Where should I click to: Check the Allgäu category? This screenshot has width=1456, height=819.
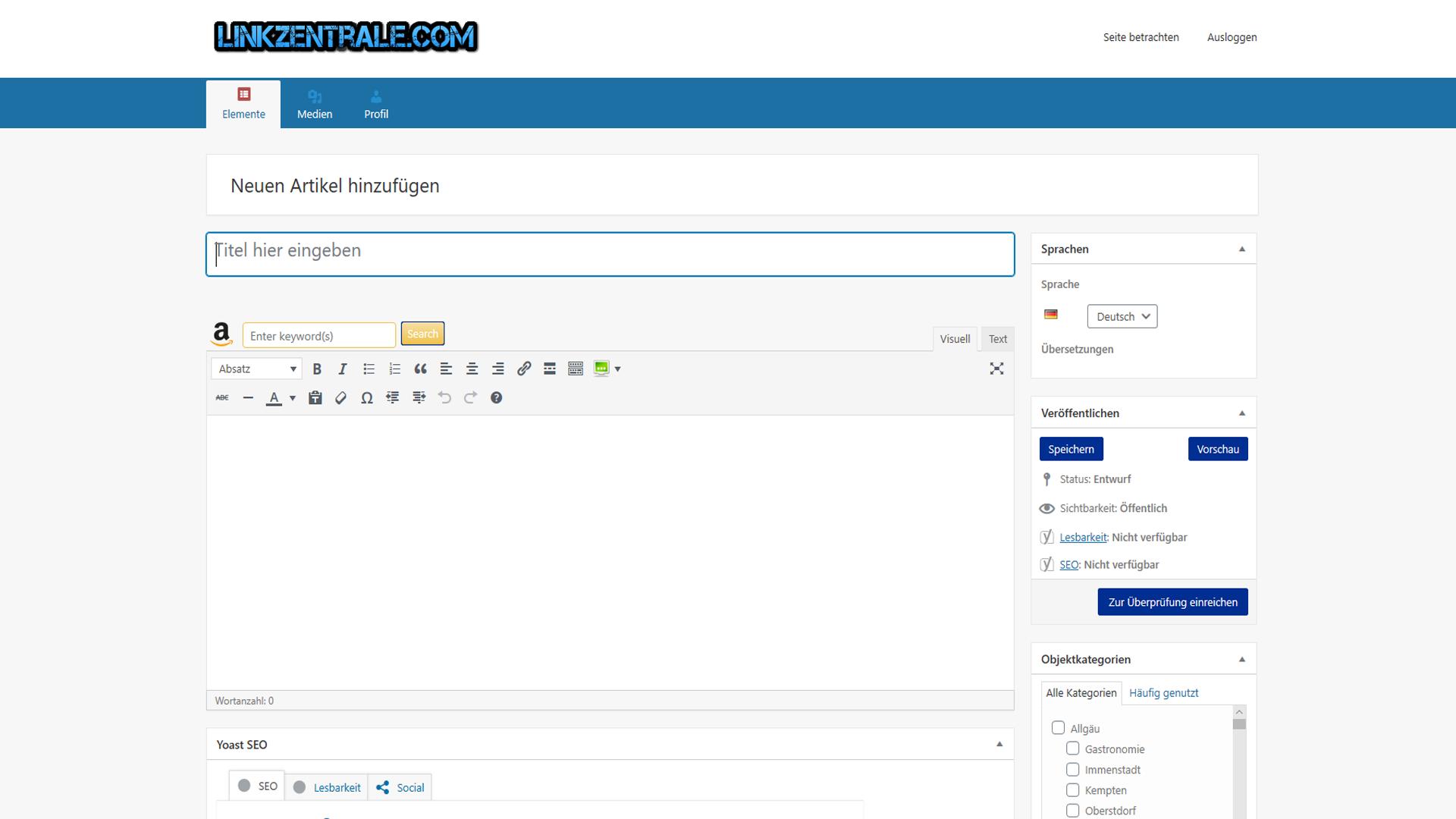pos(1059,728)
